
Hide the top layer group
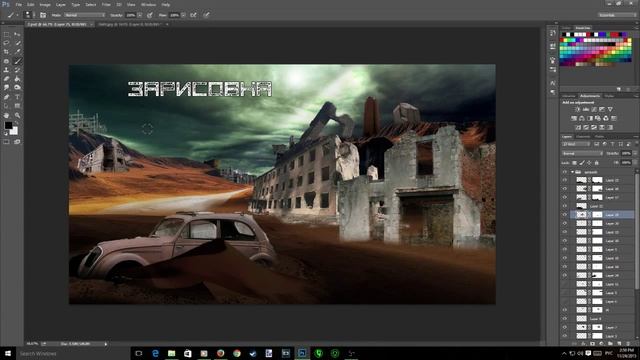pyautogui.click(x=565, y=172)
